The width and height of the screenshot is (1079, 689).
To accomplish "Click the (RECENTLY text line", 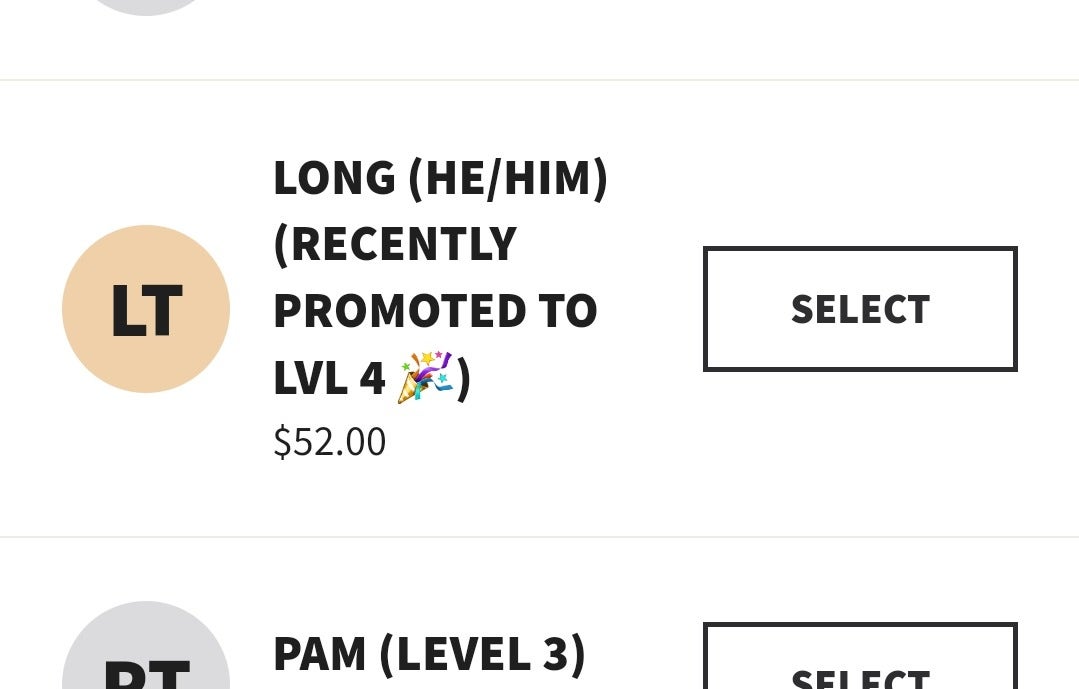I will [x=395, y=244].
